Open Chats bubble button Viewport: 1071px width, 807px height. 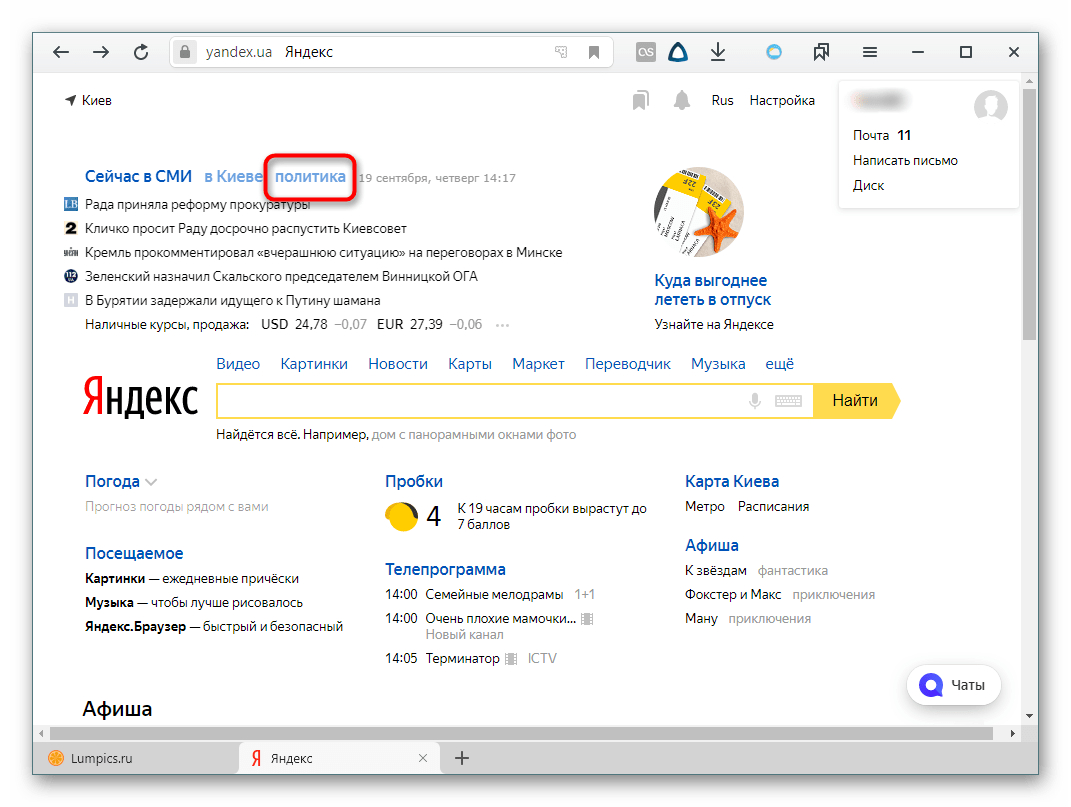953,685
